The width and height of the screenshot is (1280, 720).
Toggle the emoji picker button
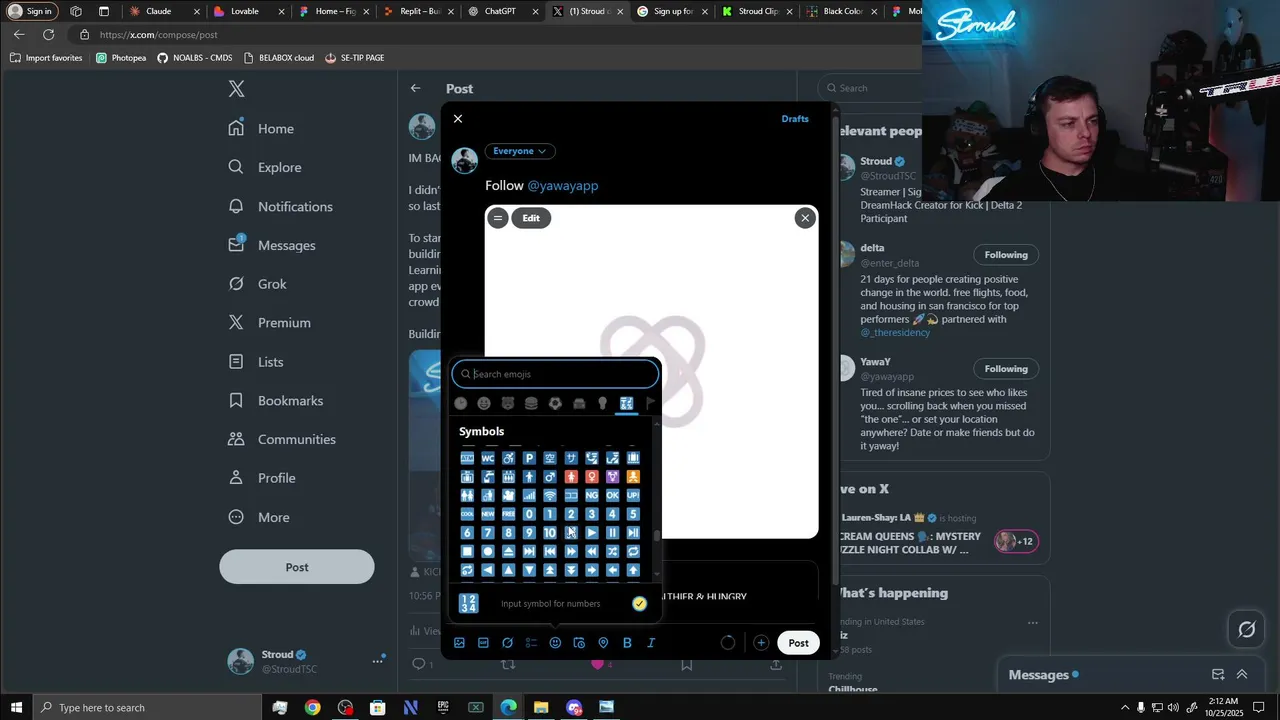[555, 643]
